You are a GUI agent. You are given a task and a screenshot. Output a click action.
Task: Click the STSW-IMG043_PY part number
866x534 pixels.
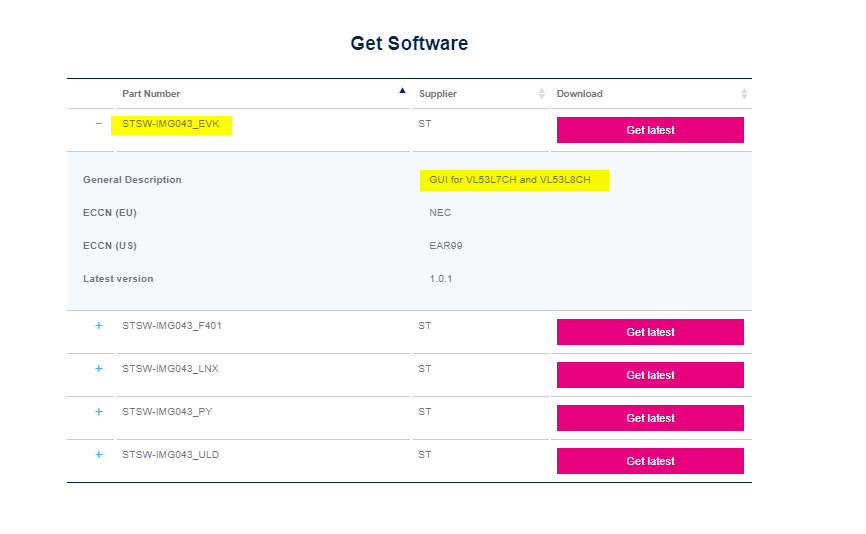167,411
